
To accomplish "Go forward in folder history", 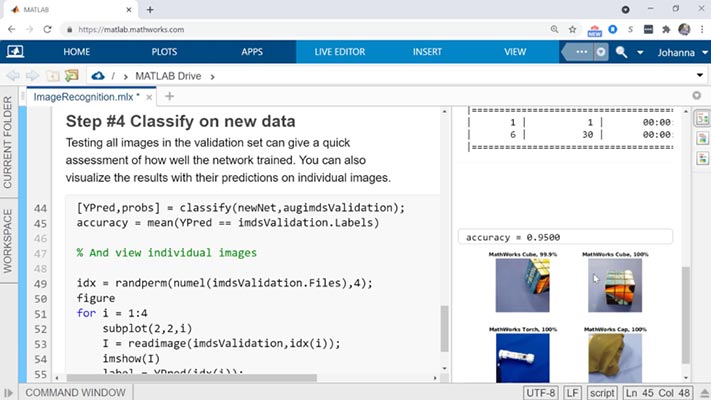I will [32, 76].
